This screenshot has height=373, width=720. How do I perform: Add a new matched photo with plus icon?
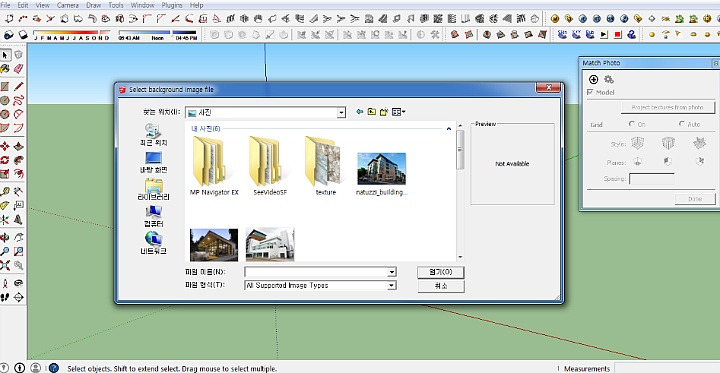[593, 79]
